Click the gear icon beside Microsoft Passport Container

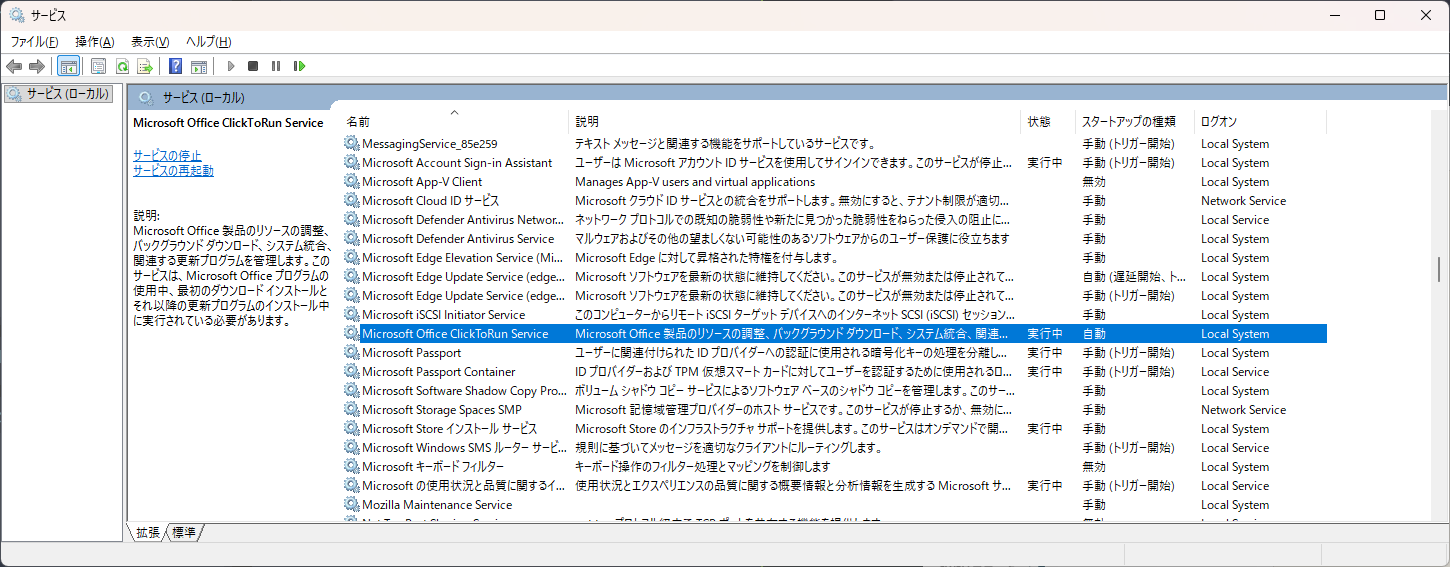(x=351, y=372)
